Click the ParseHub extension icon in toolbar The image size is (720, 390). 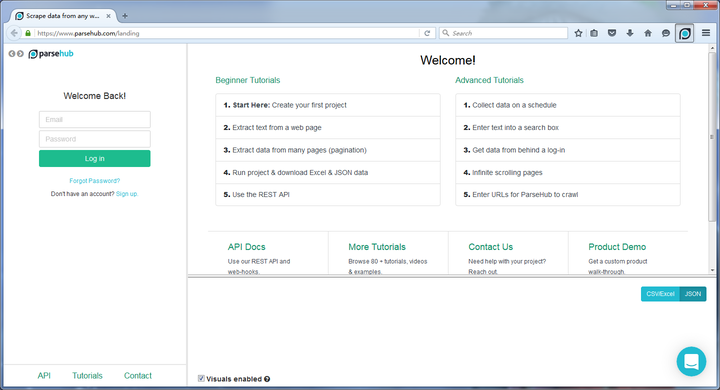[684, 34]
